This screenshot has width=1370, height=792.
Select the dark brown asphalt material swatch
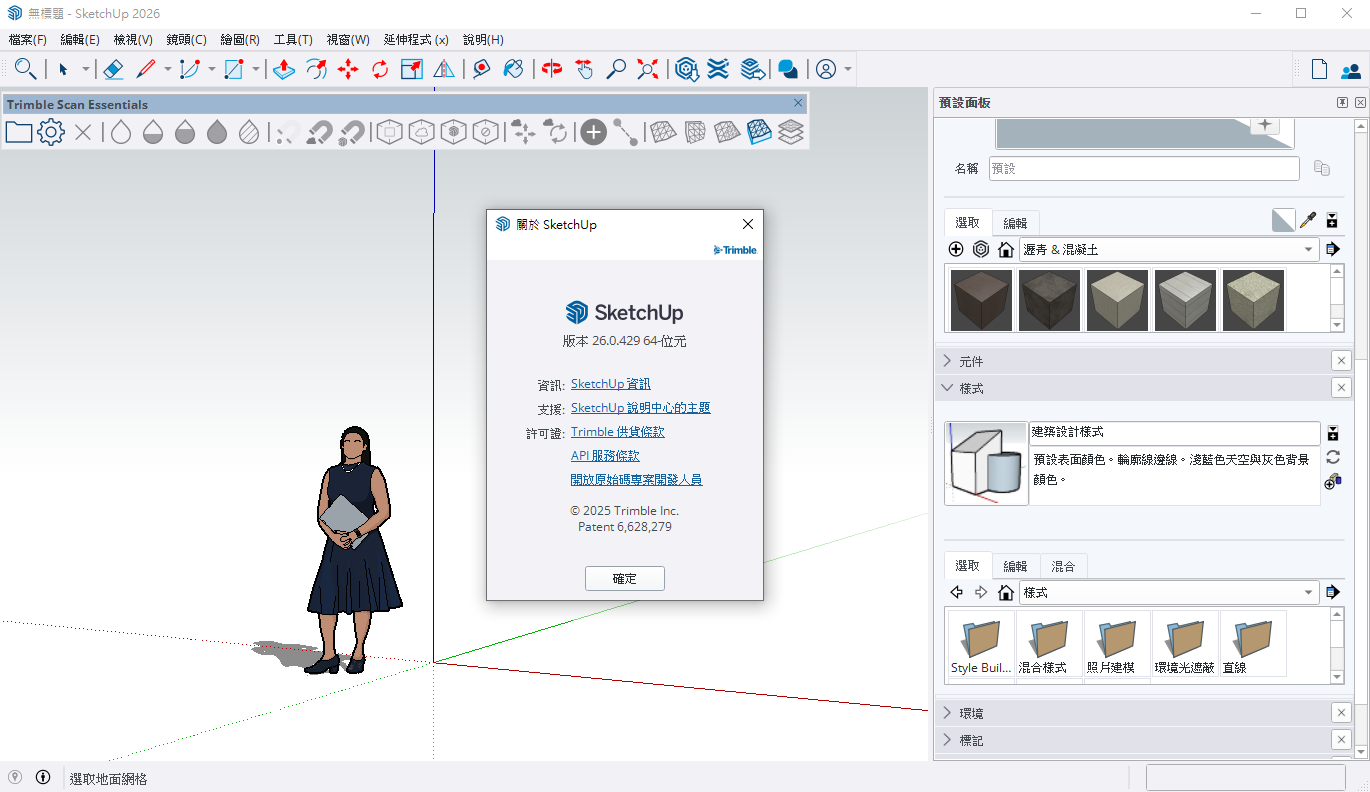pyautogui.click(x=981, y=300)
